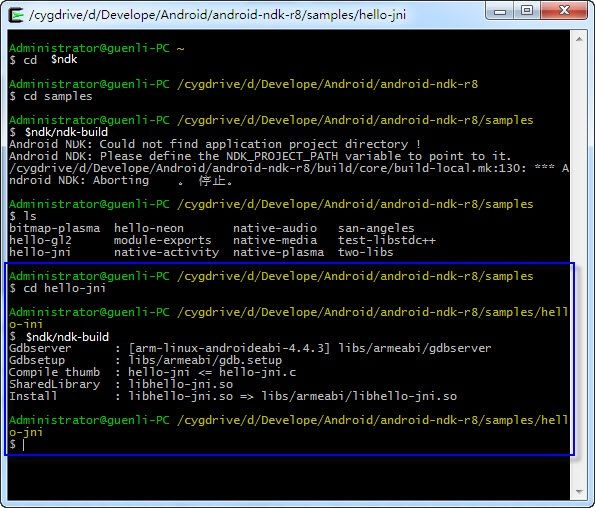Click 'two-libs' in the ls output
This screenshot has width=595, height=508.
365,252
